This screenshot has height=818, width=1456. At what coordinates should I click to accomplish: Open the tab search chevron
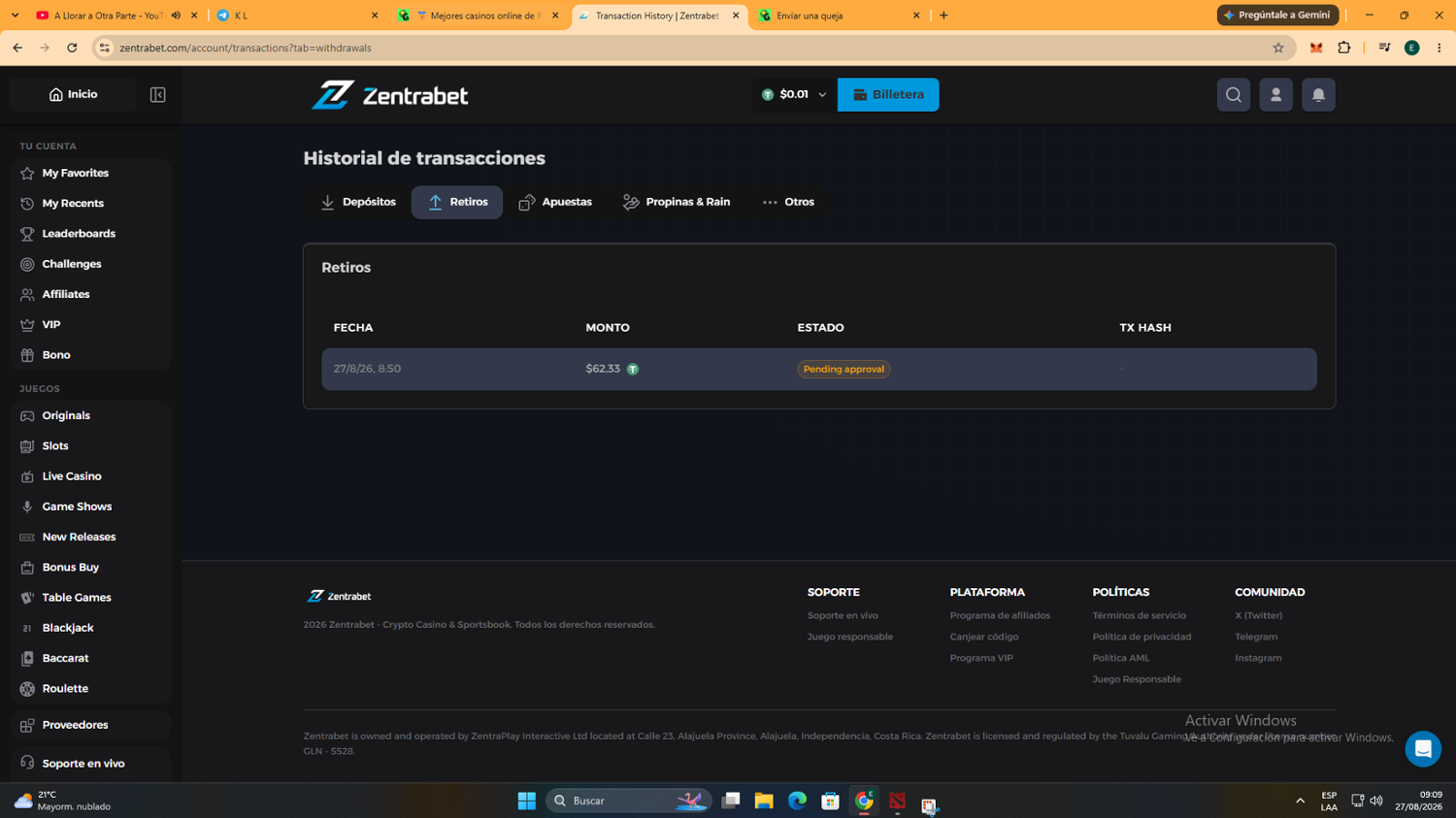[x=15, y=16]
